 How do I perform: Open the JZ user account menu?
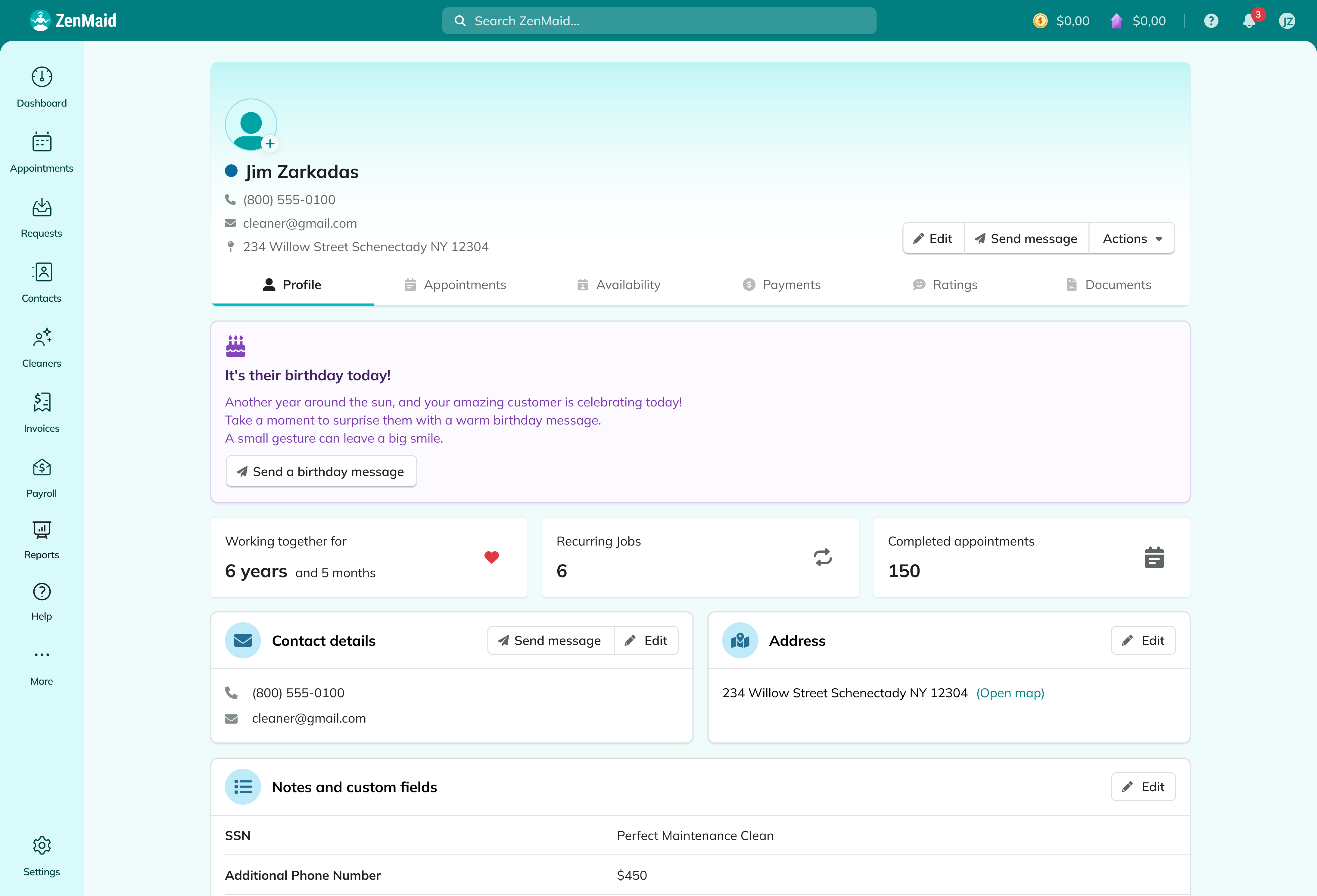point(1287,21)
